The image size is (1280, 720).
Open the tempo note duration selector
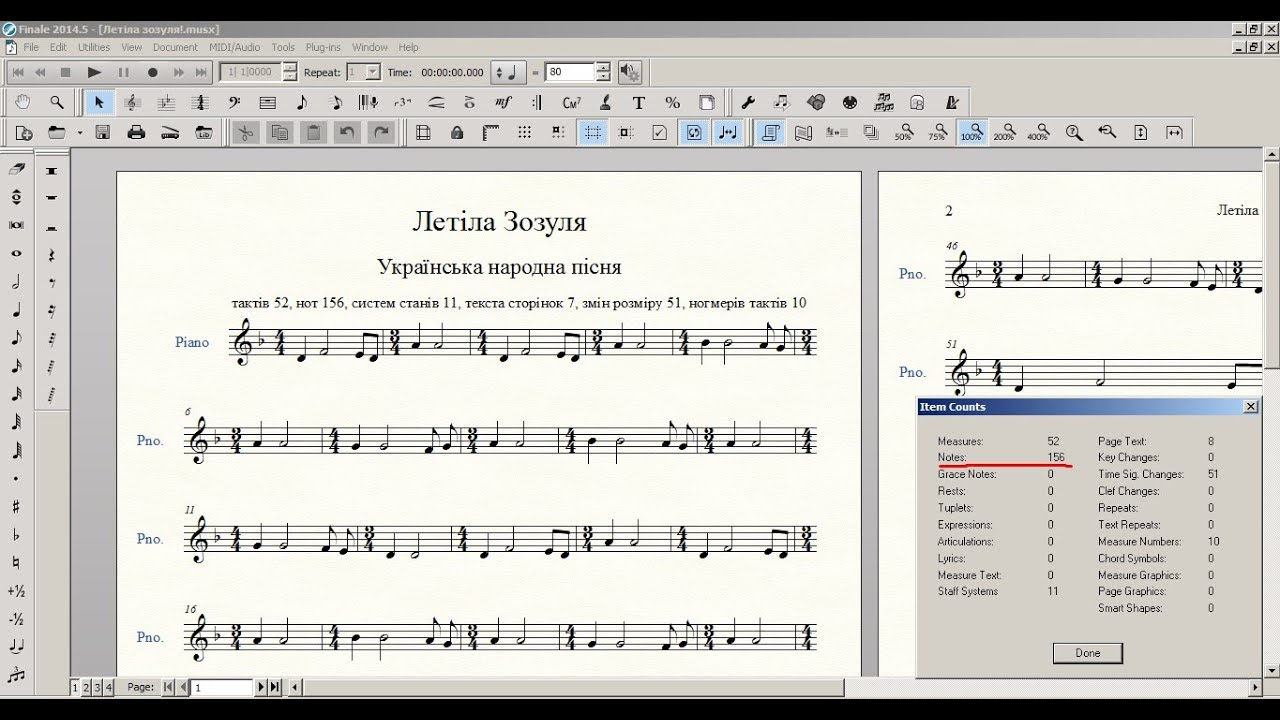click(x=510, y=72)
